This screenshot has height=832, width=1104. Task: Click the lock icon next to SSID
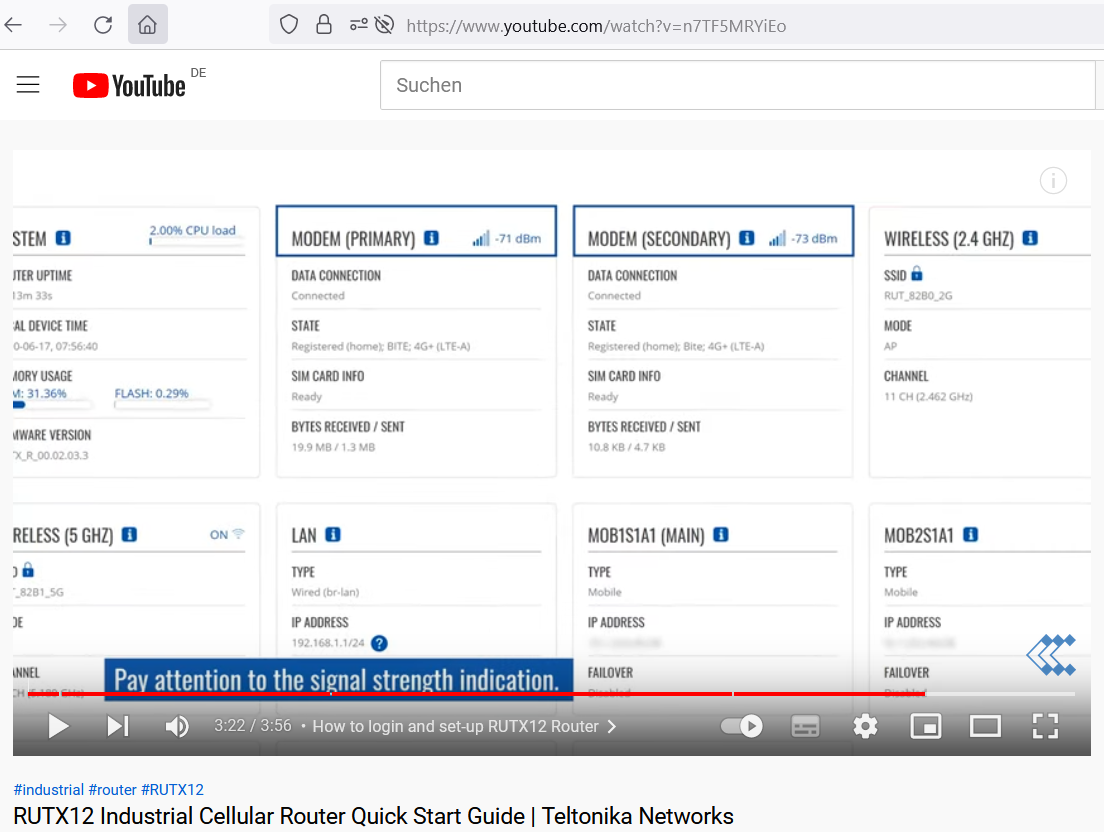[917, 273]
